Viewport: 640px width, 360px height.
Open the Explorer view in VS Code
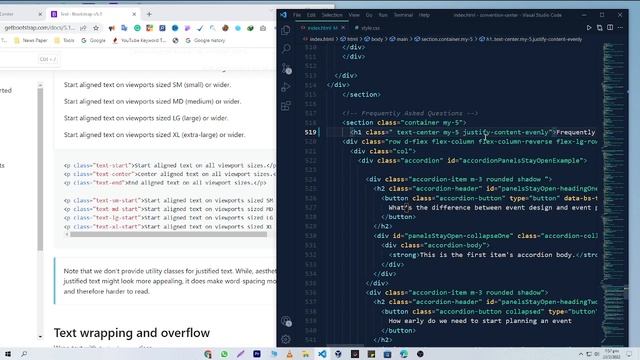click(286, 30)
